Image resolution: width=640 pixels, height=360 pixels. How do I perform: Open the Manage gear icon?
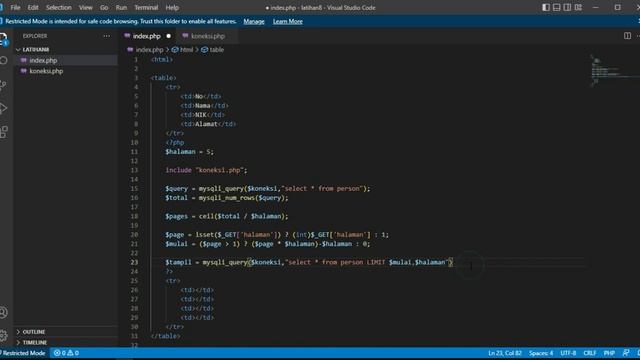click(x=3, y=335)
